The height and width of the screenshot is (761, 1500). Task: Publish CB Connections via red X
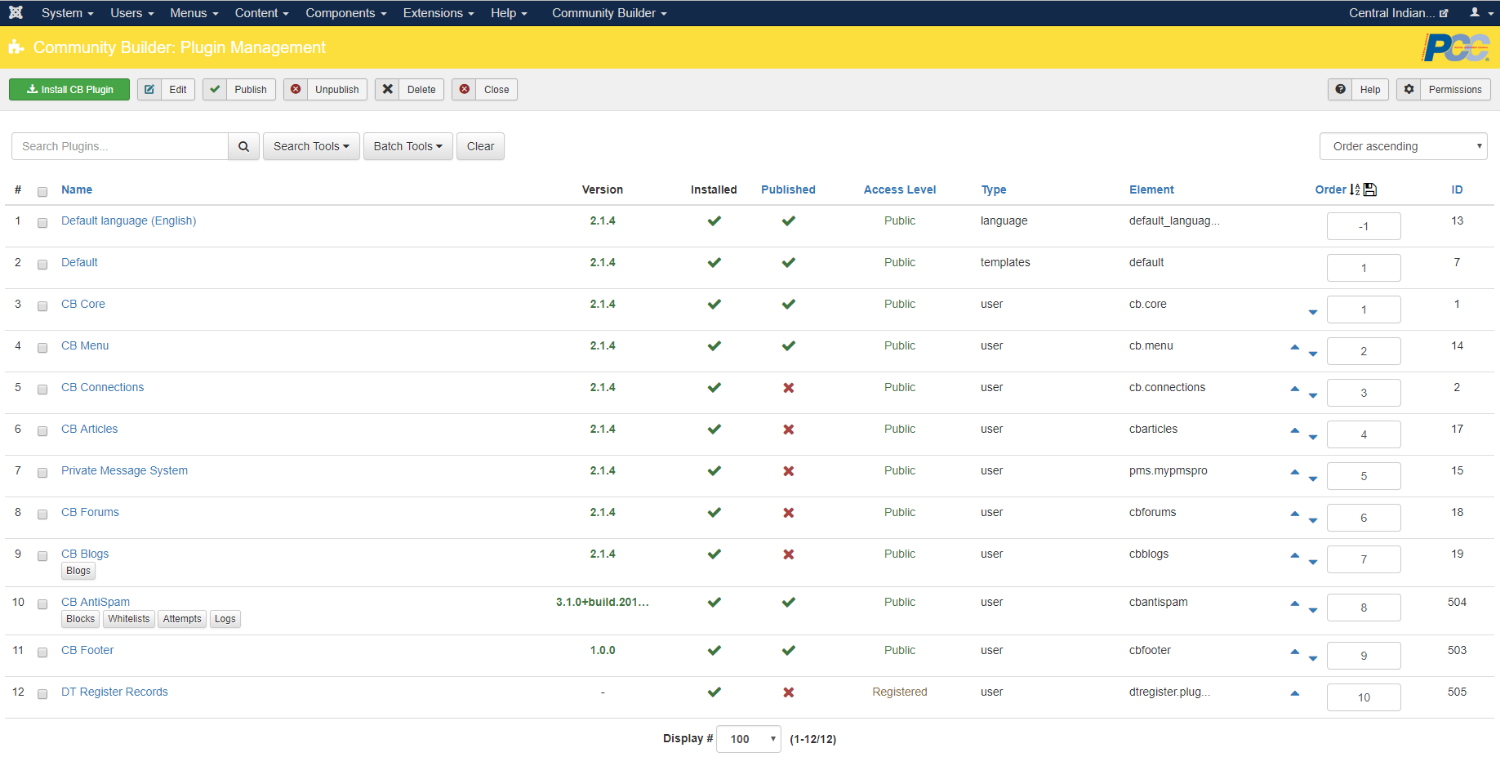(788, 388)
